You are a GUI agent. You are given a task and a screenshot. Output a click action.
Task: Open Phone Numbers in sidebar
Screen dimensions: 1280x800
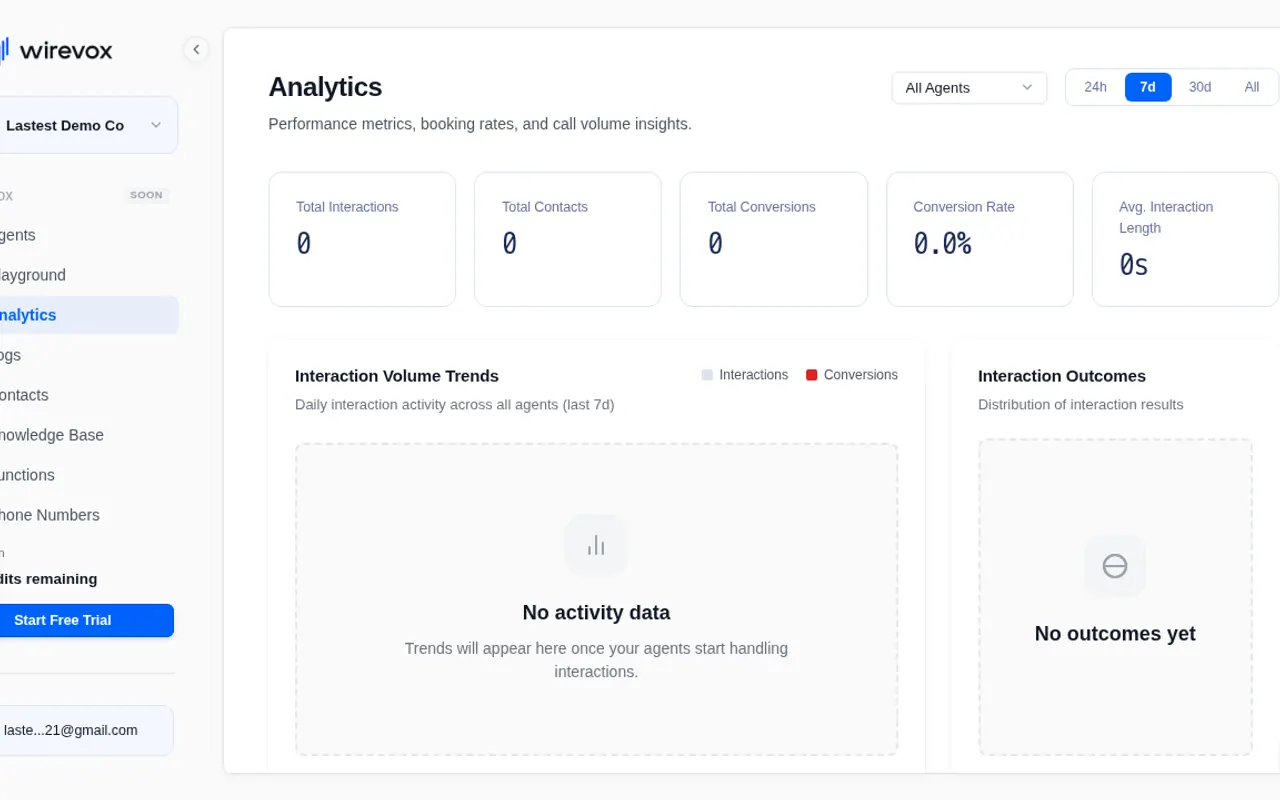(88, 515)
